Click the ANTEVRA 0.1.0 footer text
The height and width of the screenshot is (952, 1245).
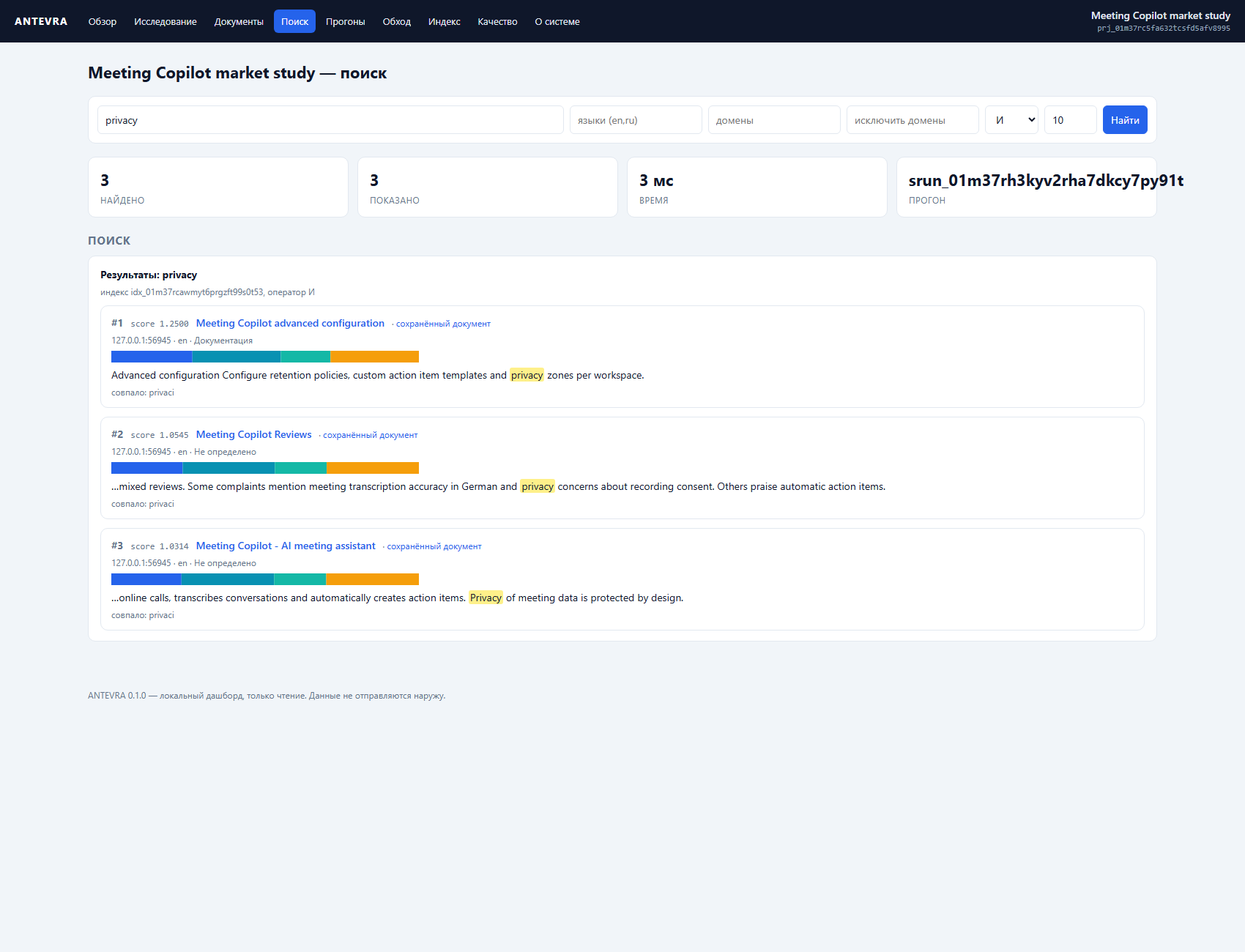[x=267, y=696]
